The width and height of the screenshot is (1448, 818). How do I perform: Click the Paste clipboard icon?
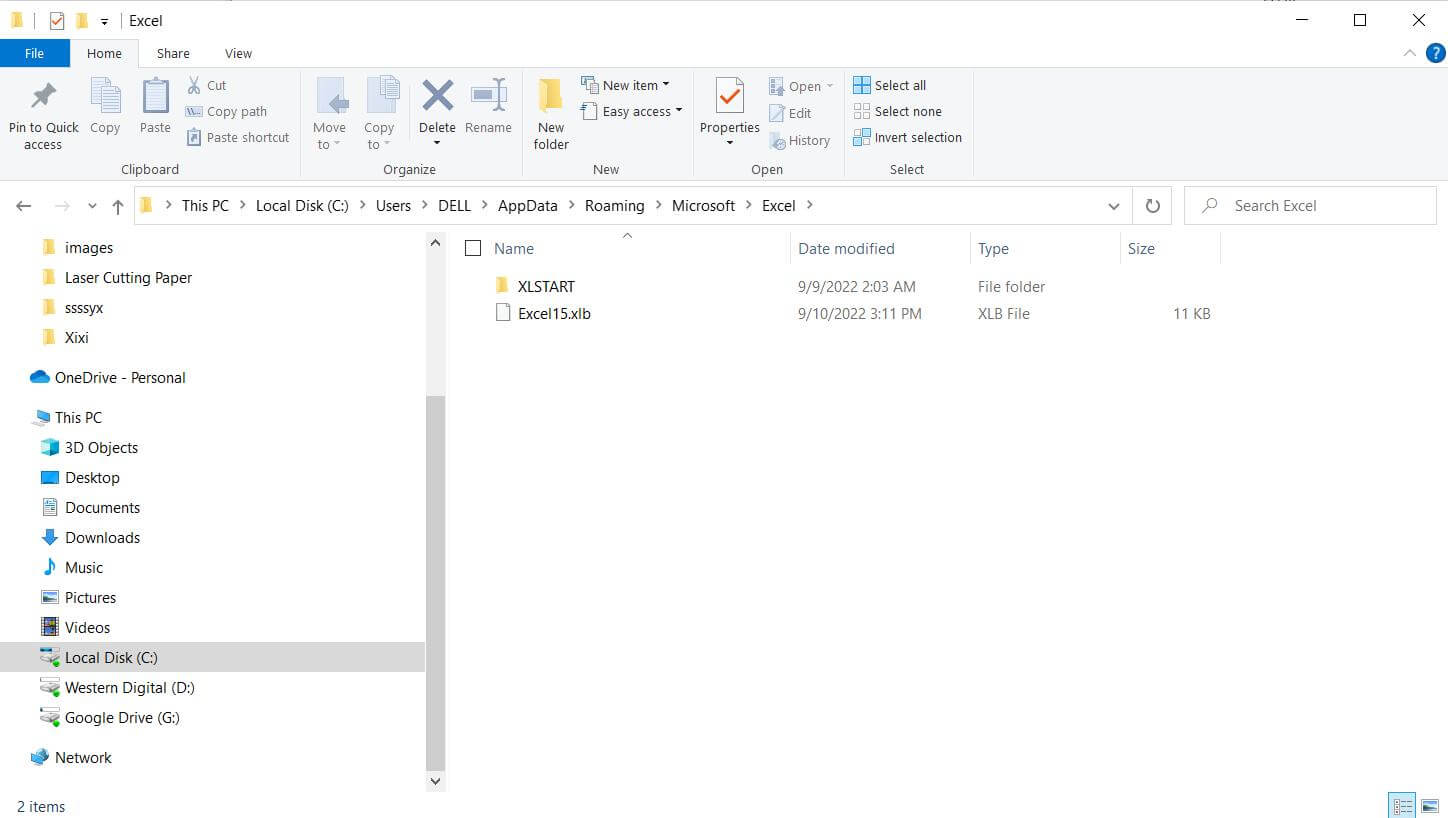pyautogui.click(x=155, y=97)
